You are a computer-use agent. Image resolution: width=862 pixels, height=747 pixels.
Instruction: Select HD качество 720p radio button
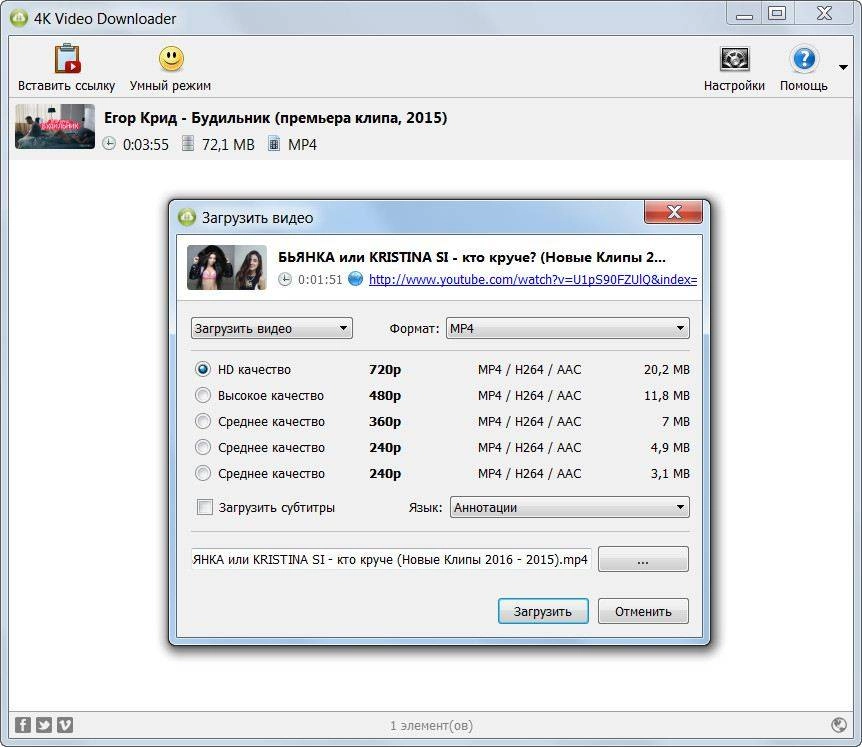coord(203,369)
